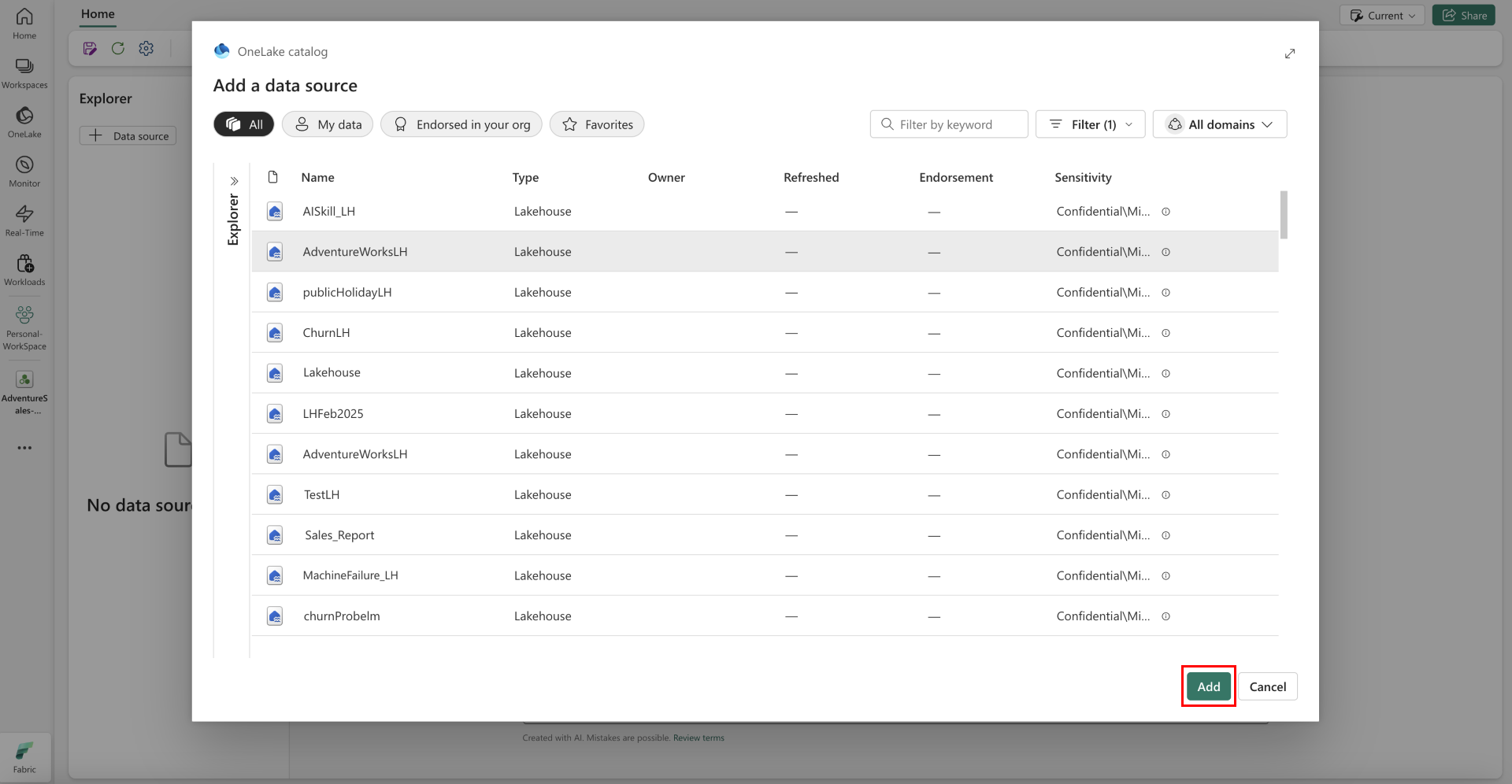Click sensitivity info icon for TestLH
The image size is (1512, 784).
[x=1166, y=495]
